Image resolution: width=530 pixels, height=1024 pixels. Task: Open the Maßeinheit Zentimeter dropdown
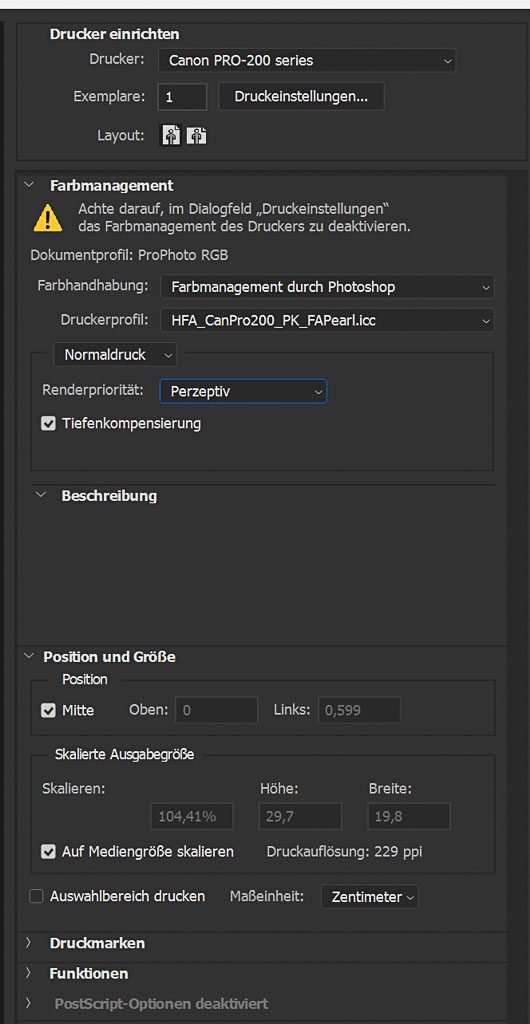pyautogui.click(x=369, y=897)
